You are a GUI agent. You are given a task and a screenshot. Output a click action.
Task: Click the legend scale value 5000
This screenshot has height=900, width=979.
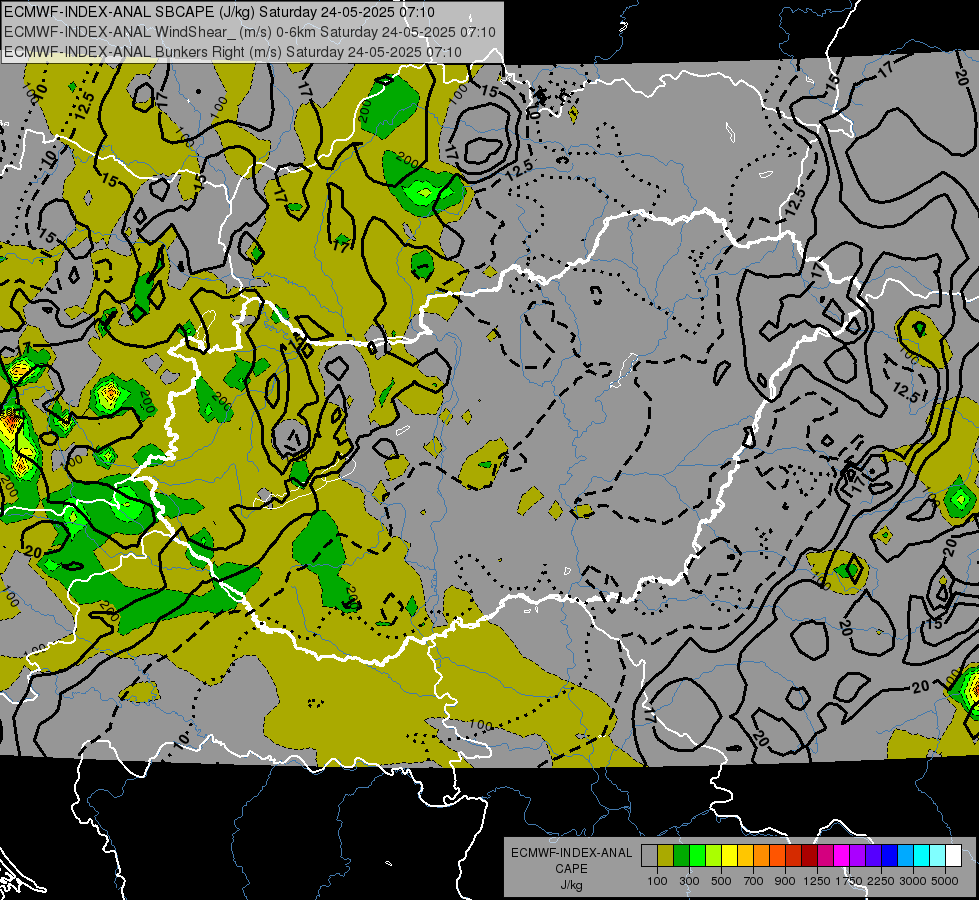[945, 881]
